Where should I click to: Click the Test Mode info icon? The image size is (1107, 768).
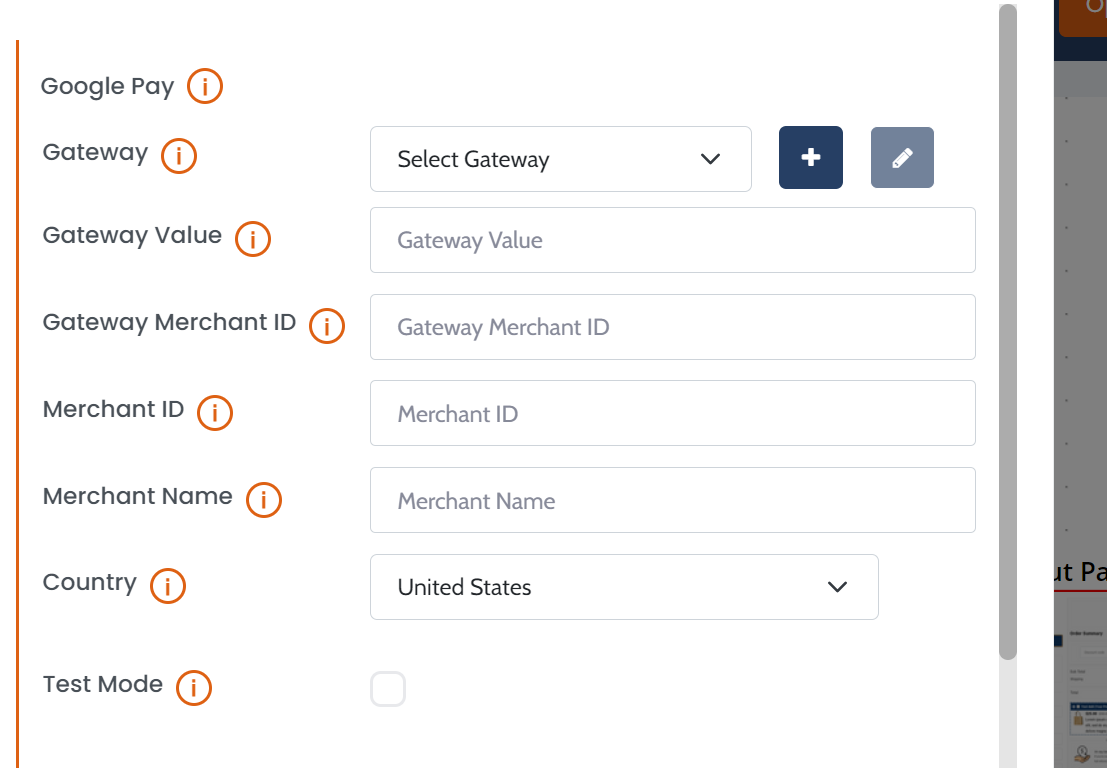click(x=194, y=687)
